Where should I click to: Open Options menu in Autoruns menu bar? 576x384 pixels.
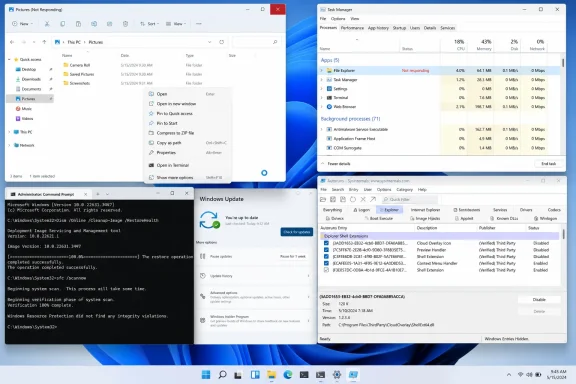pyautogui.click(x=384, y=190)
